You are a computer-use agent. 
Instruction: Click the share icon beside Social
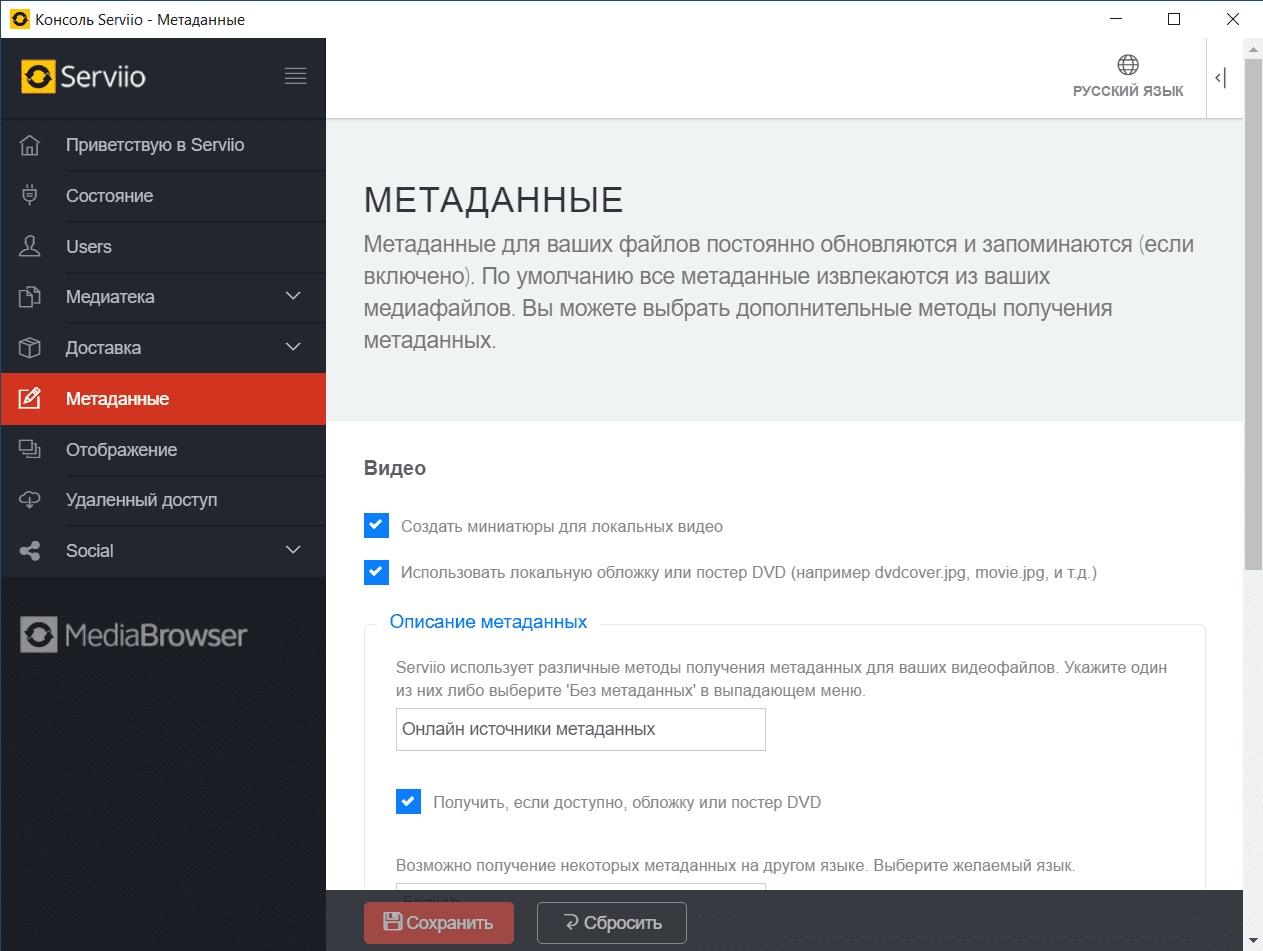click(x=30, y=551)
